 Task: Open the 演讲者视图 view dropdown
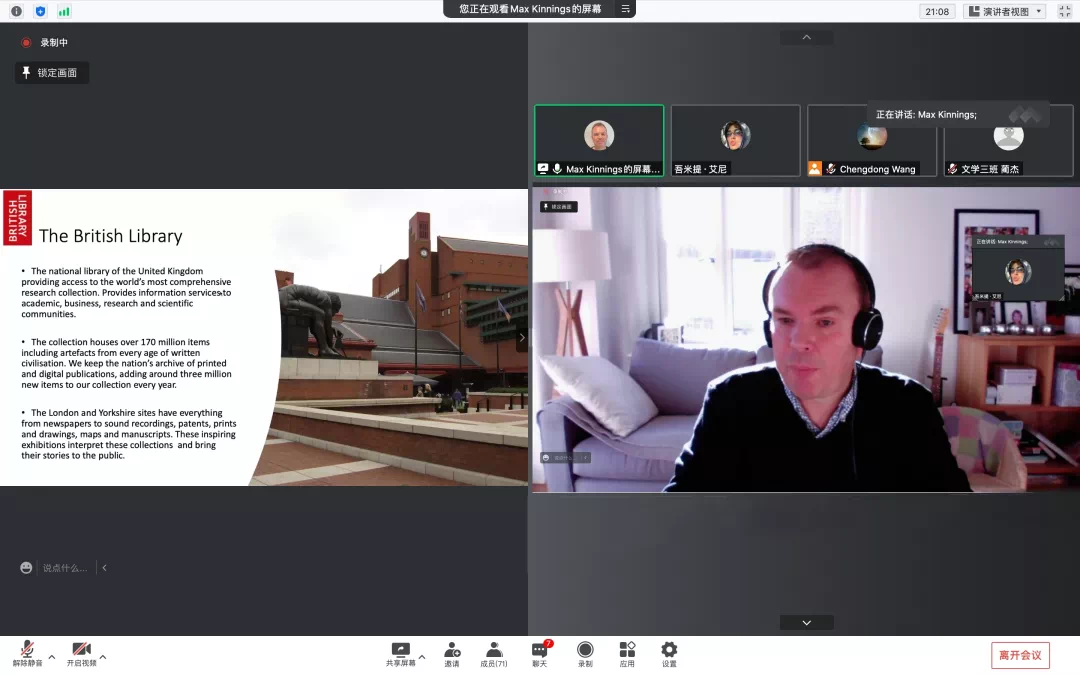[1004, 11]
